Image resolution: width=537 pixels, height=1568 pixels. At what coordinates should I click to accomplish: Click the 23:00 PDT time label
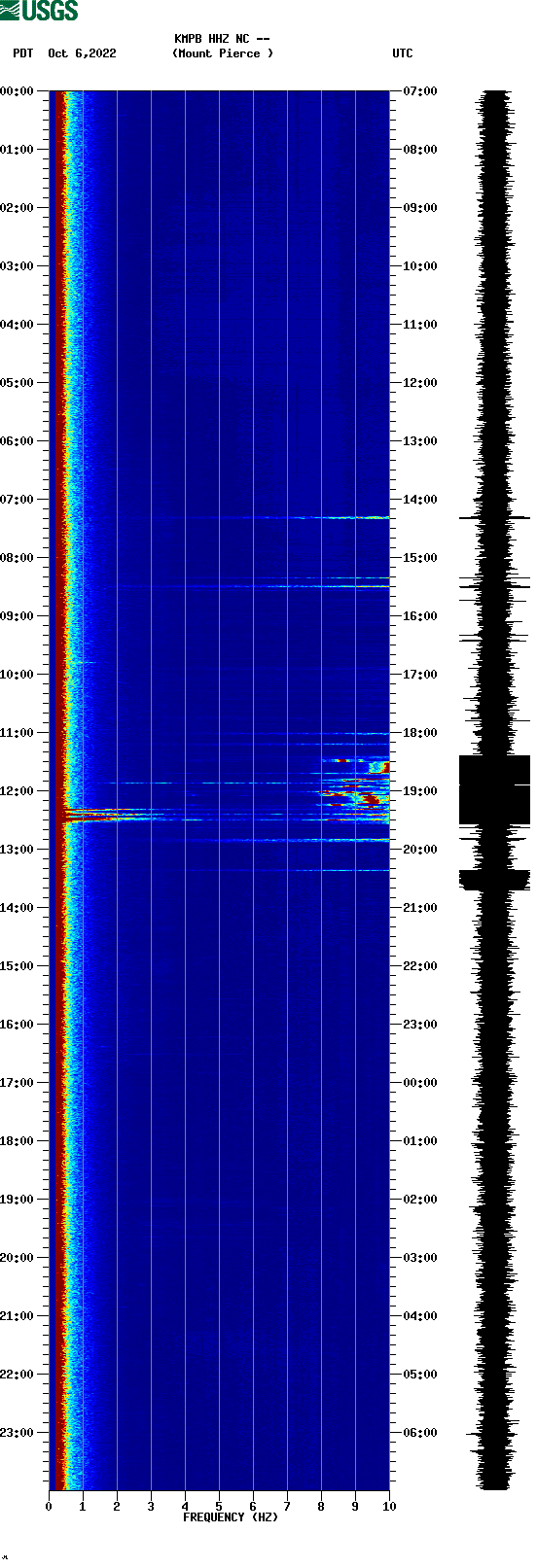[x=17, y=1433]
